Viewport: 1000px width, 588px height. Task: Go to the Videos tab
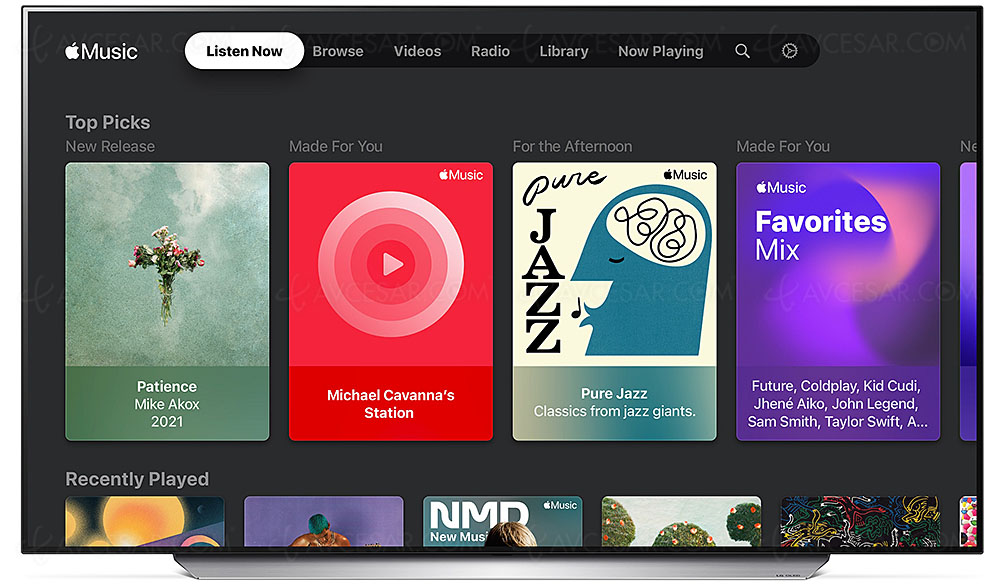417,51
